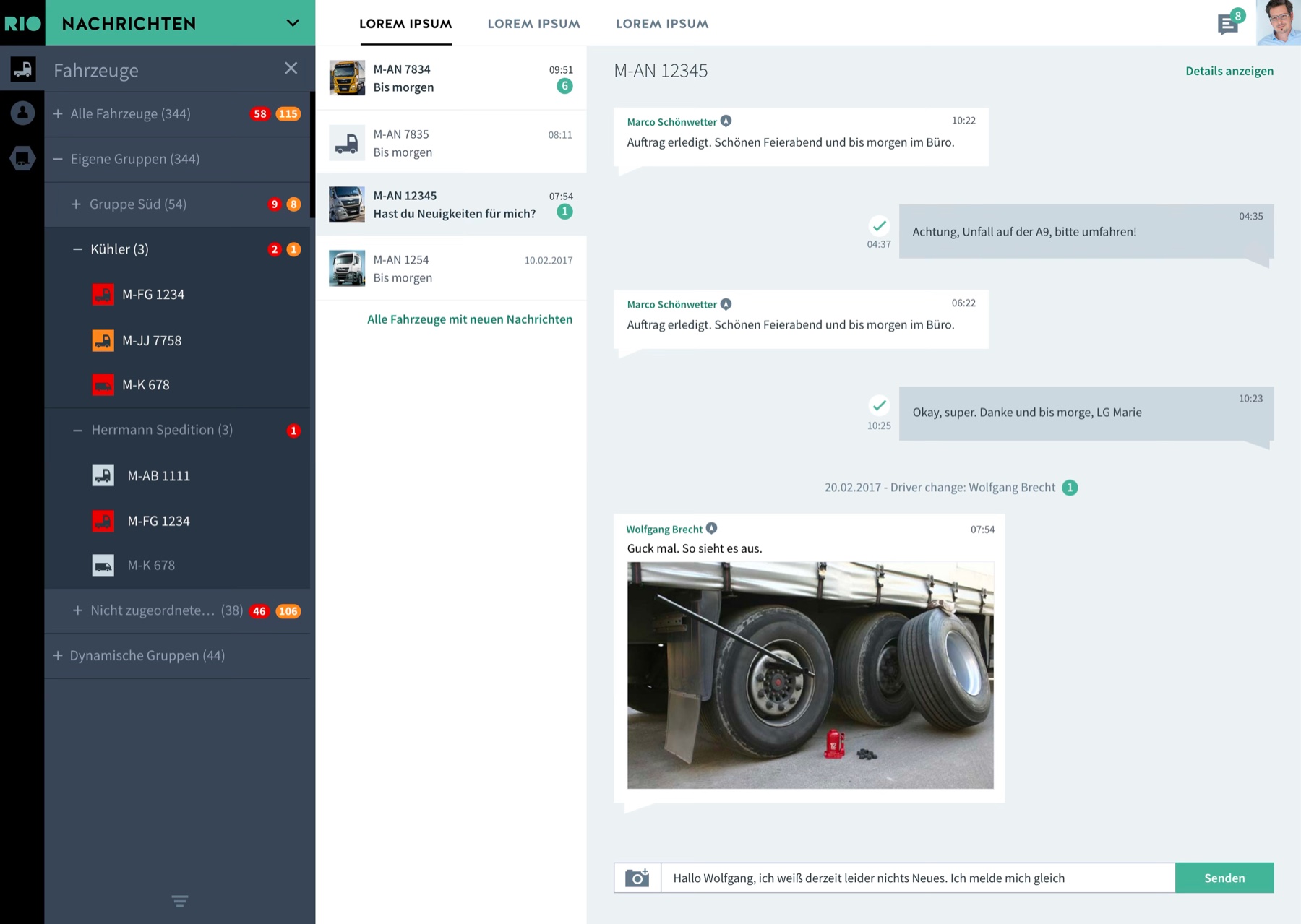This screenshot has width=1301, height=924.
Task: Click the vehicle list panel scrollbar
Action: coord(312,155)
